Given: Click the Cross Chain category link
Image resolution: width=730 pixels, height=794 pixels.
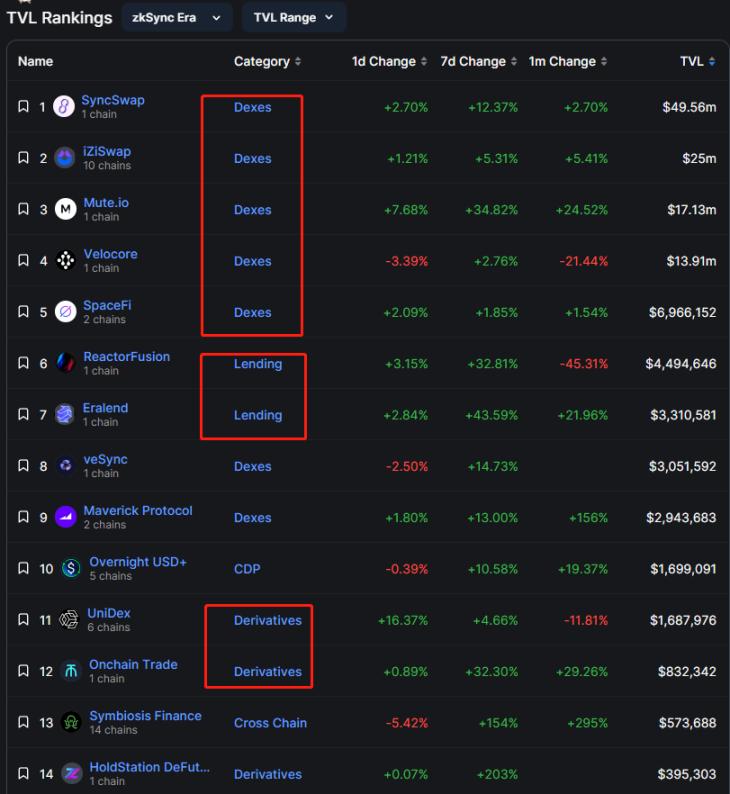Looking at the screenshot, I should coord(270,723).
